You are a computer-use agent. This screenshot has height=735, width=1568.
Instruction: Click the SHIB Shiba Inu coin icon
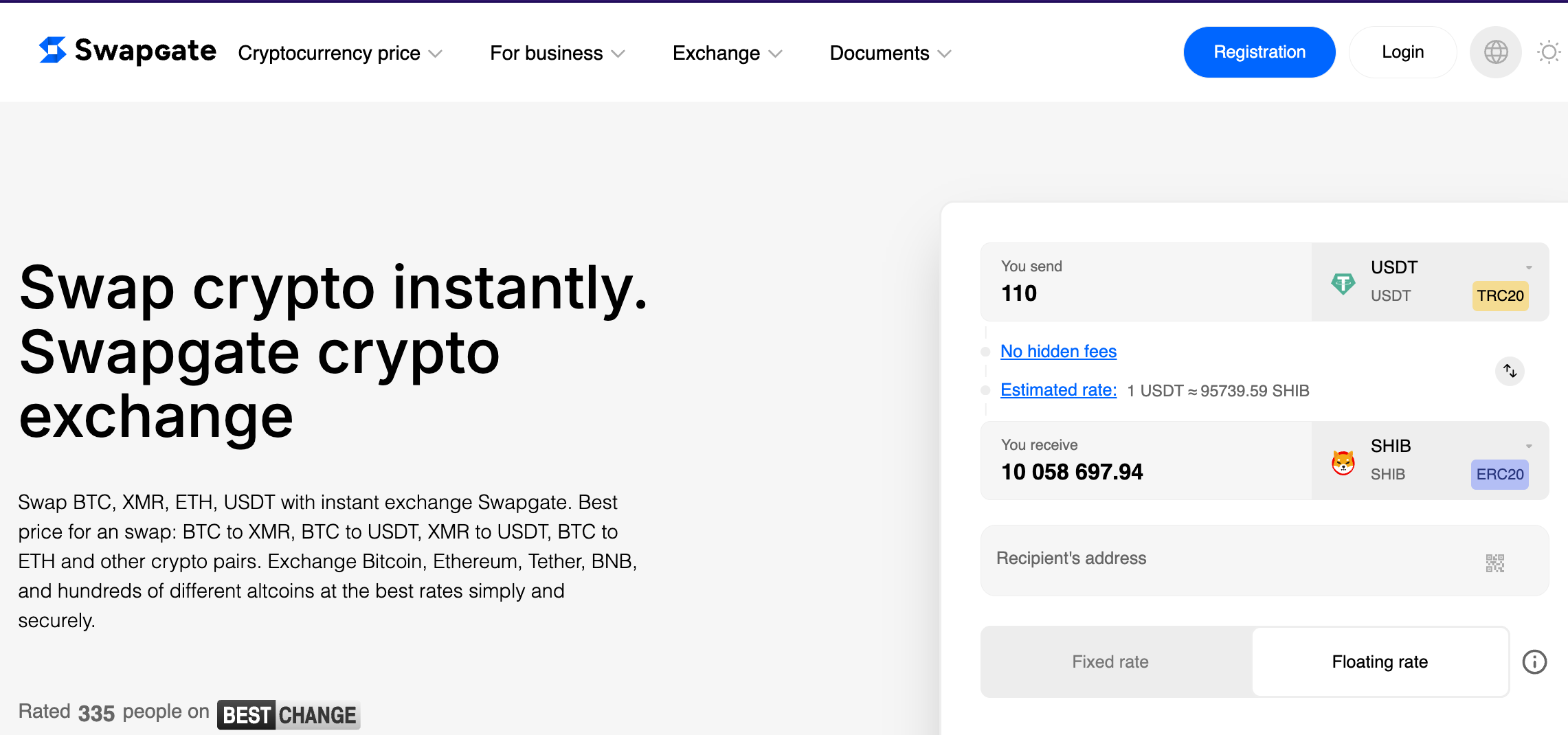click(1343, 462)
